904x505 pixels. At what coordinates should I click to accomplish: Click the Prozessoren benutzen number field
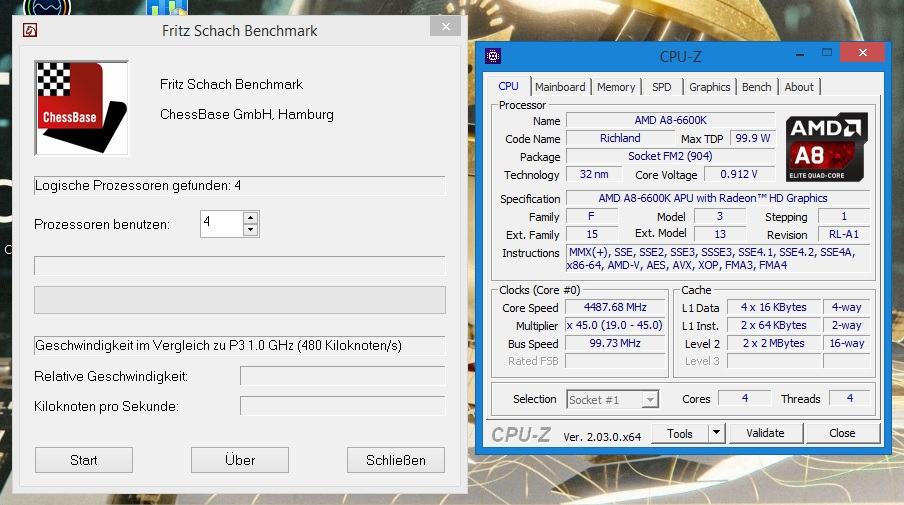point(221,224)
